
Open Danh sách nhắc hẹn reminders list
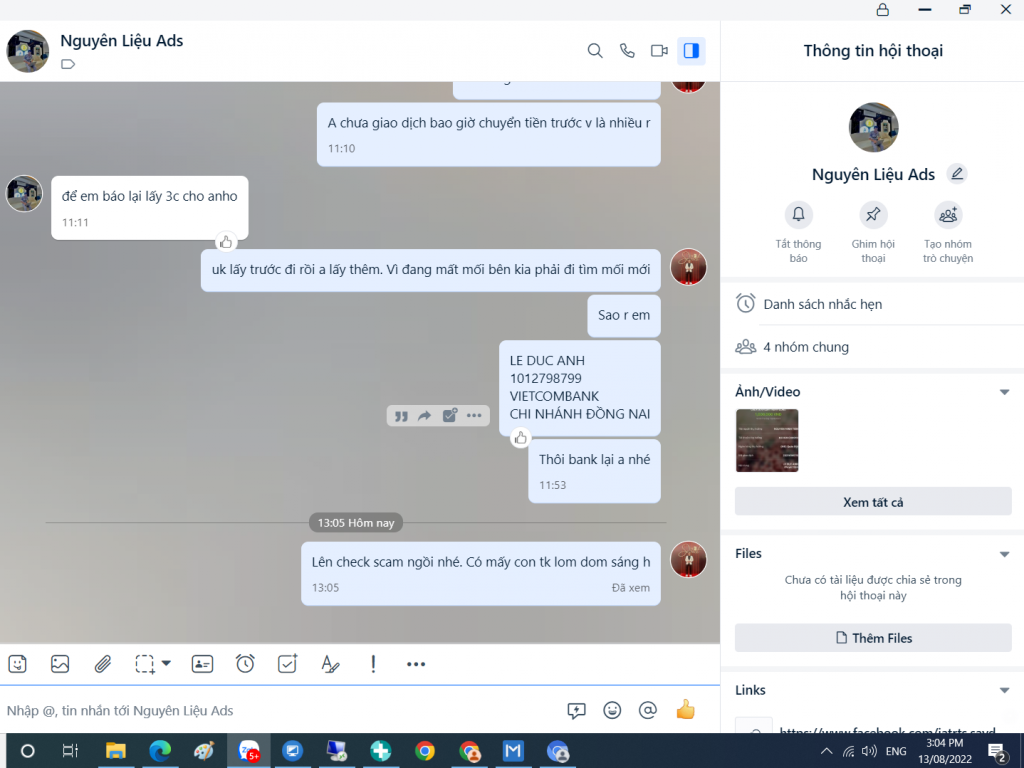[x=822, y=304]
